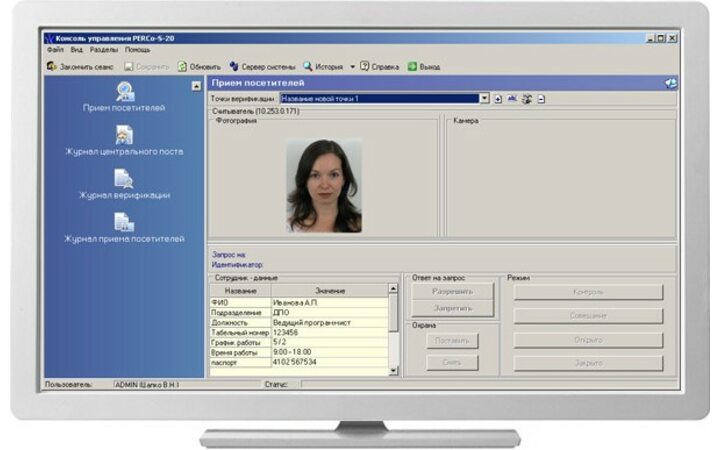The image size is (720, 450).
Task: Open the Разделы menu
Action: point(104,49)
